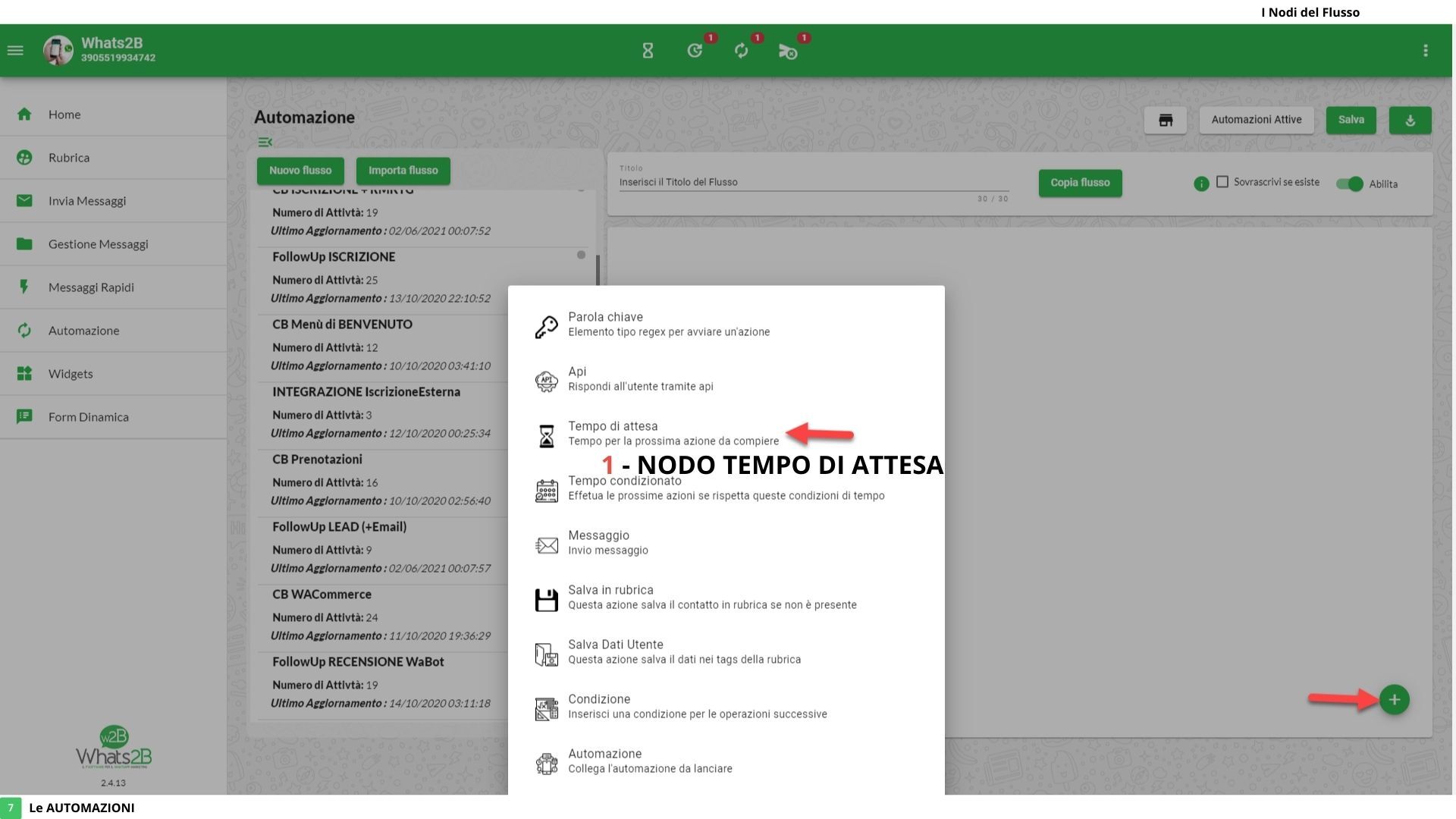Click the green info icon
1456x819 pixels.
pos(1201,184)
